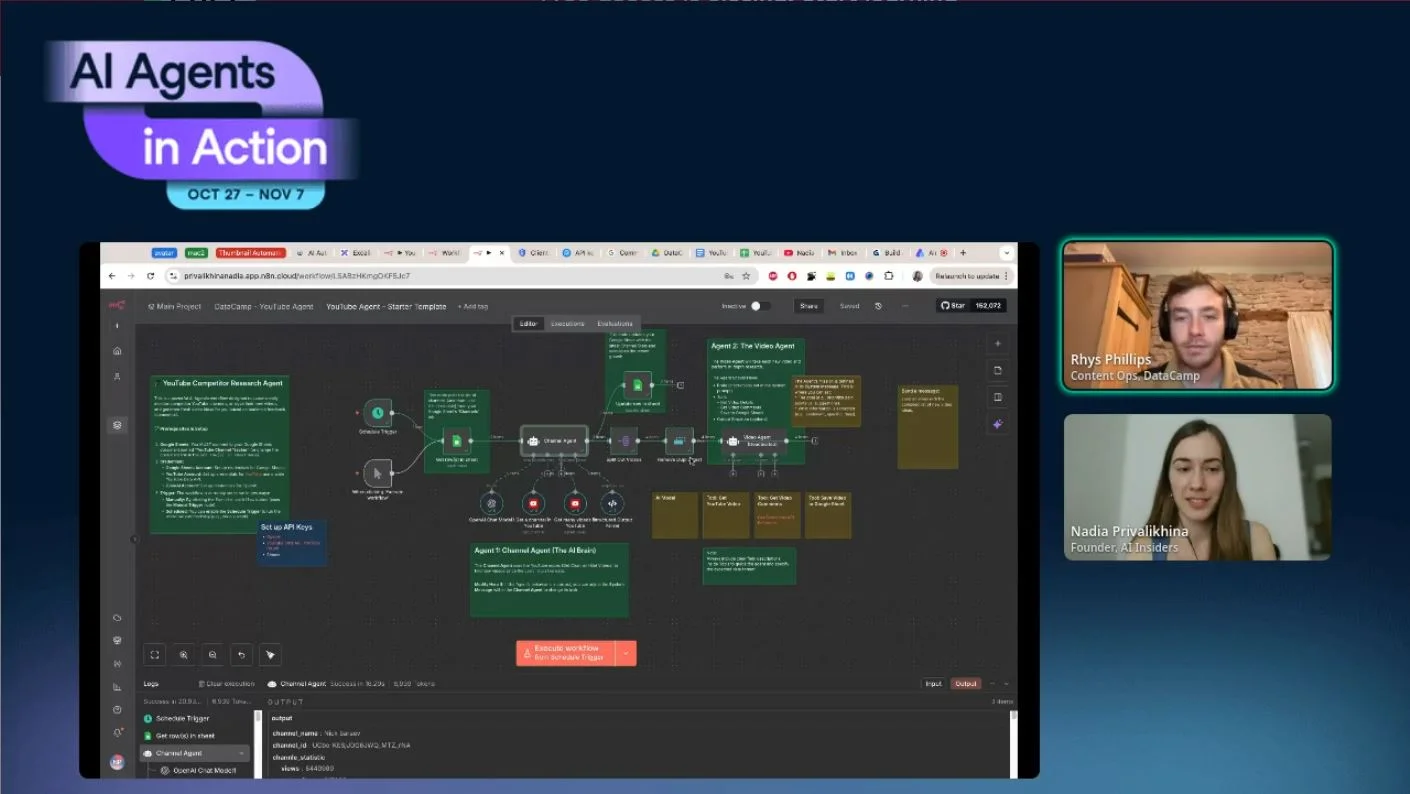Open the AI assistant sparkle icon

(997, 424)
